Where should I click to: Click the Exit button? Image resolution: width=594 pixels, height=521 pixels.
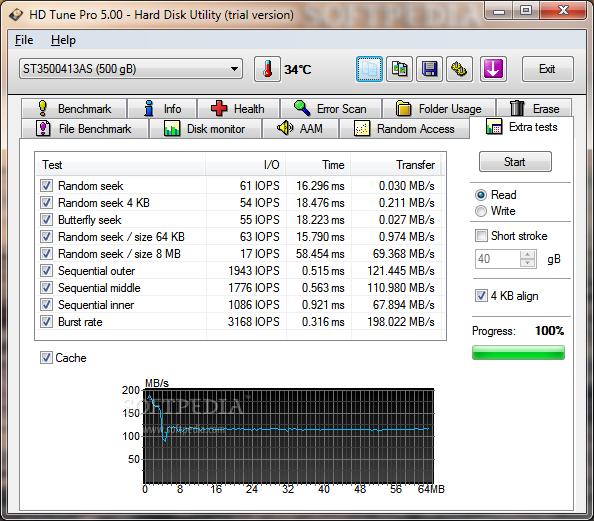547,69
